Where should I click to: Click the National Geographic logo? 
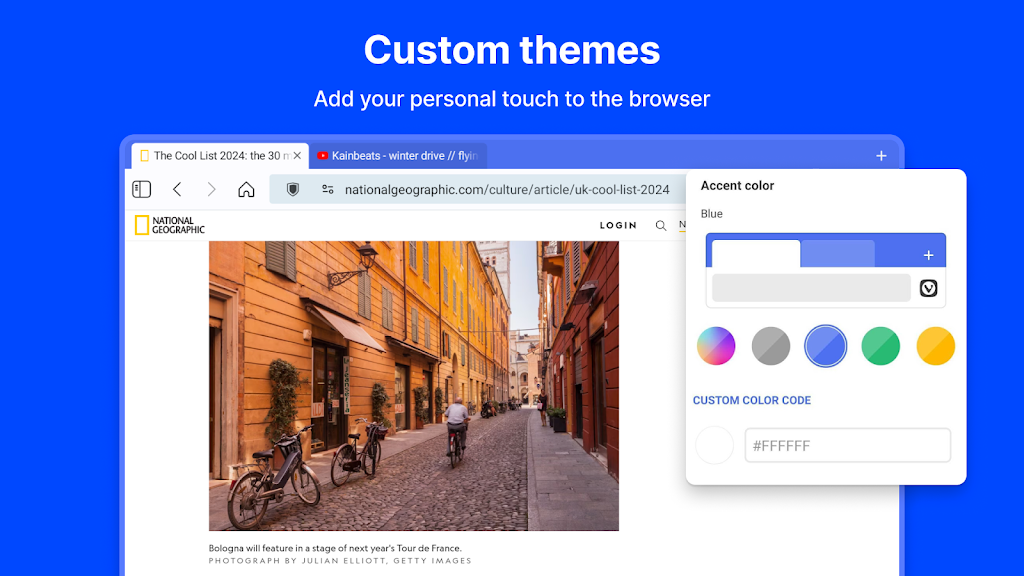pos(170,225)
